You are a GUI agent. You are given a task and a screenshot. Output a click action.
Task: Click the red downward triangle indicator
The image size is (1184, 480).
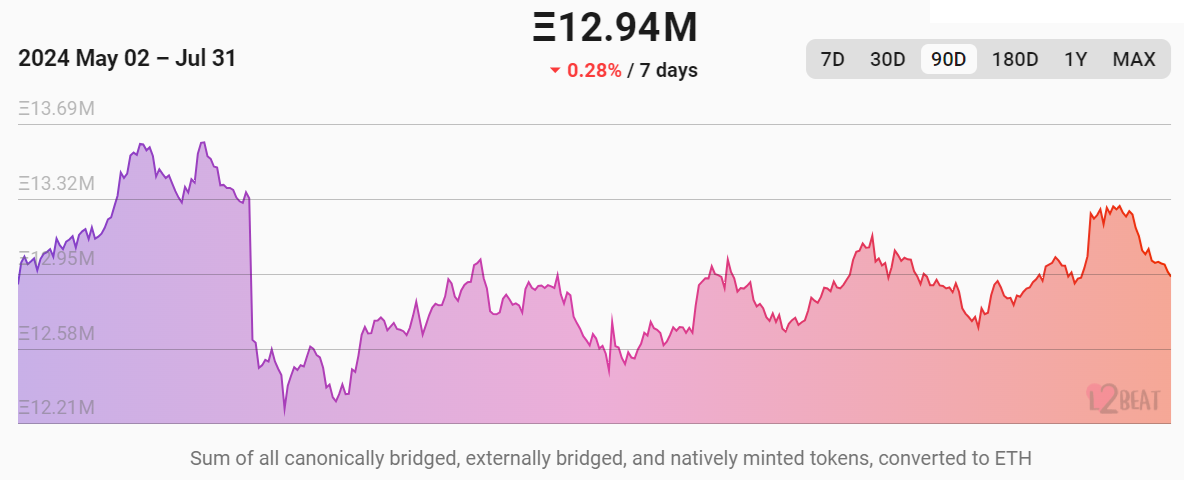click(x=555, y=71)
